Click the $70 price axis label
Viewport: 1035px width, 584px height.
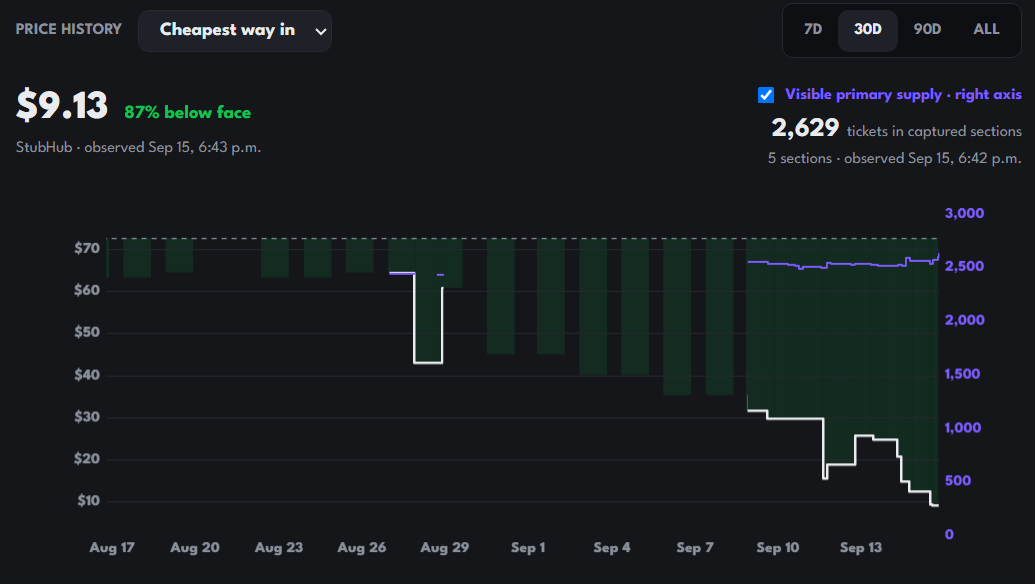pyautogui.click(x=87, y=249)
